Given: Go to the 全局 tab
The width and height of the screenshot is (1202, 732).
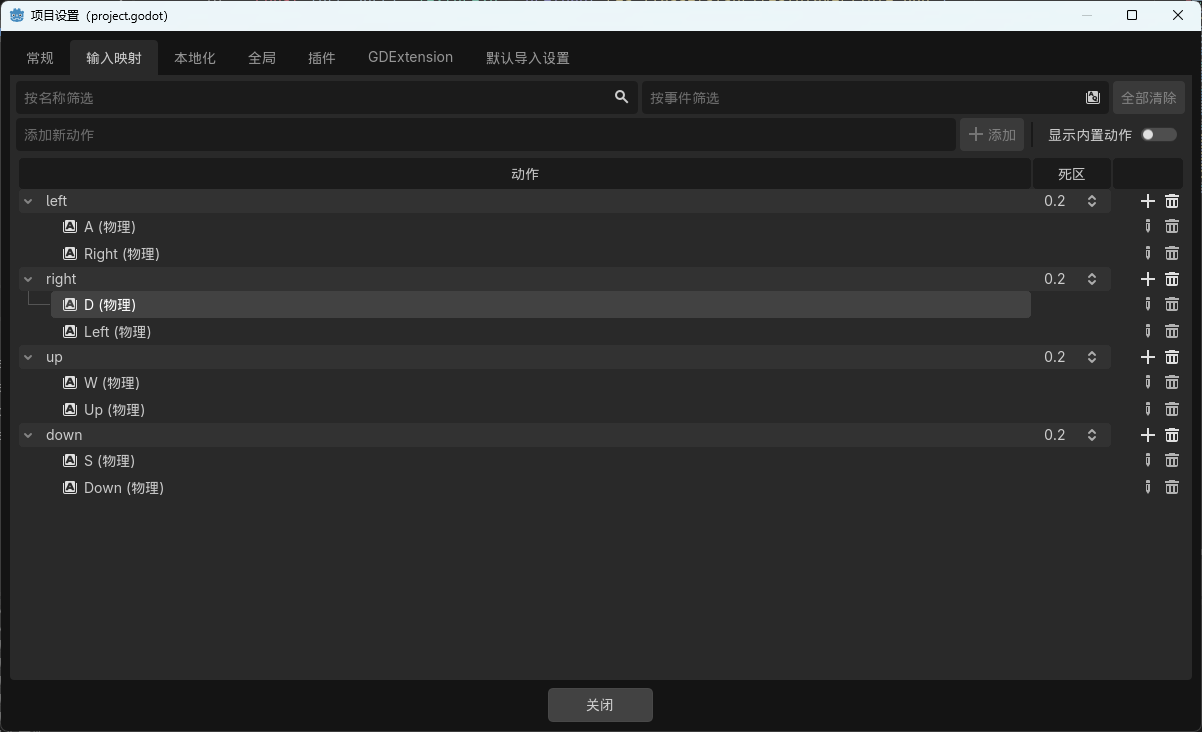Looking at the screenshot, I should click(262, 58).
